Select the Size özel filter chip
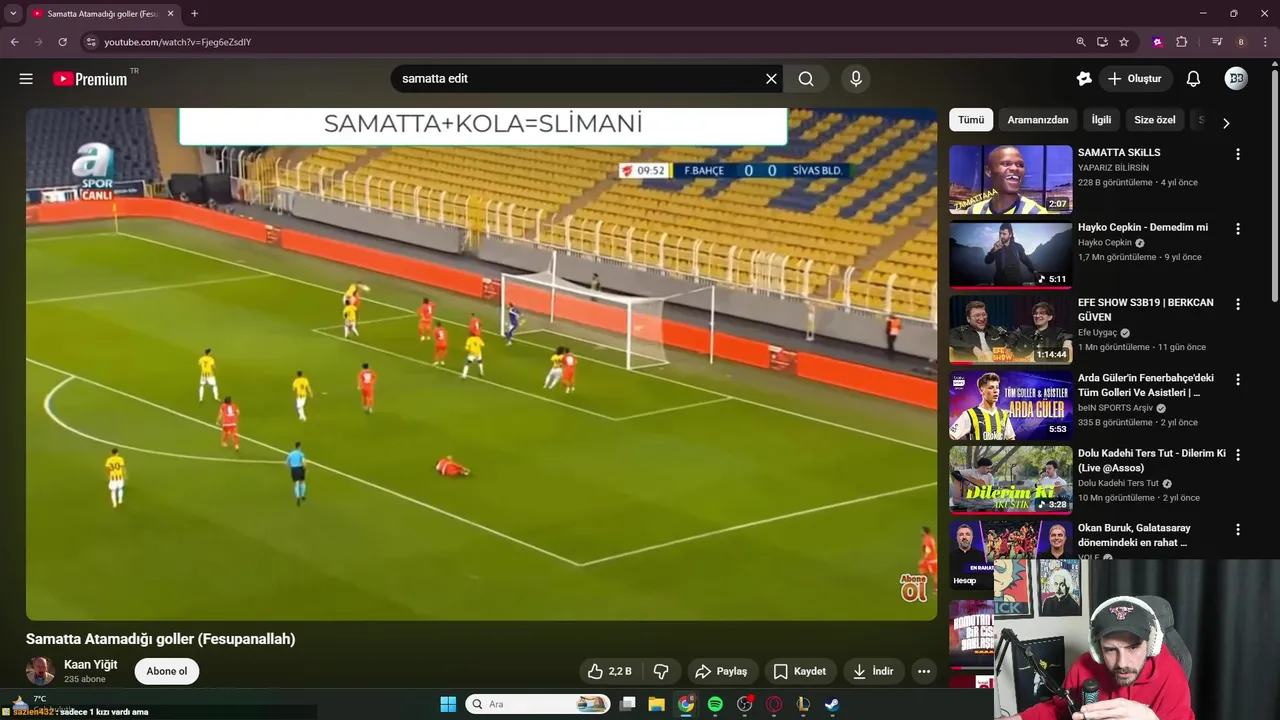The width and height of the screenshot is (1280, 720). [1155, 120]
